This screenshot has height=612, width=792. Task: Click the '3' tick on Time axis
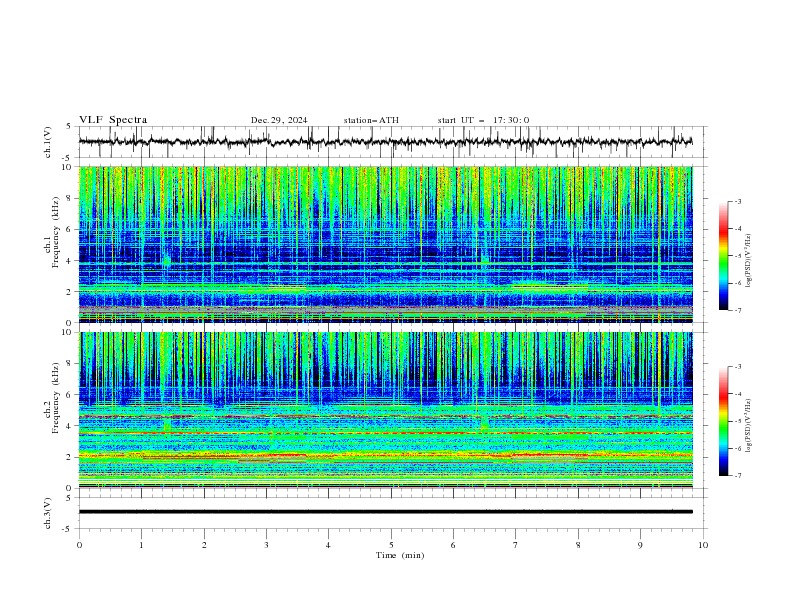point(266,545)
